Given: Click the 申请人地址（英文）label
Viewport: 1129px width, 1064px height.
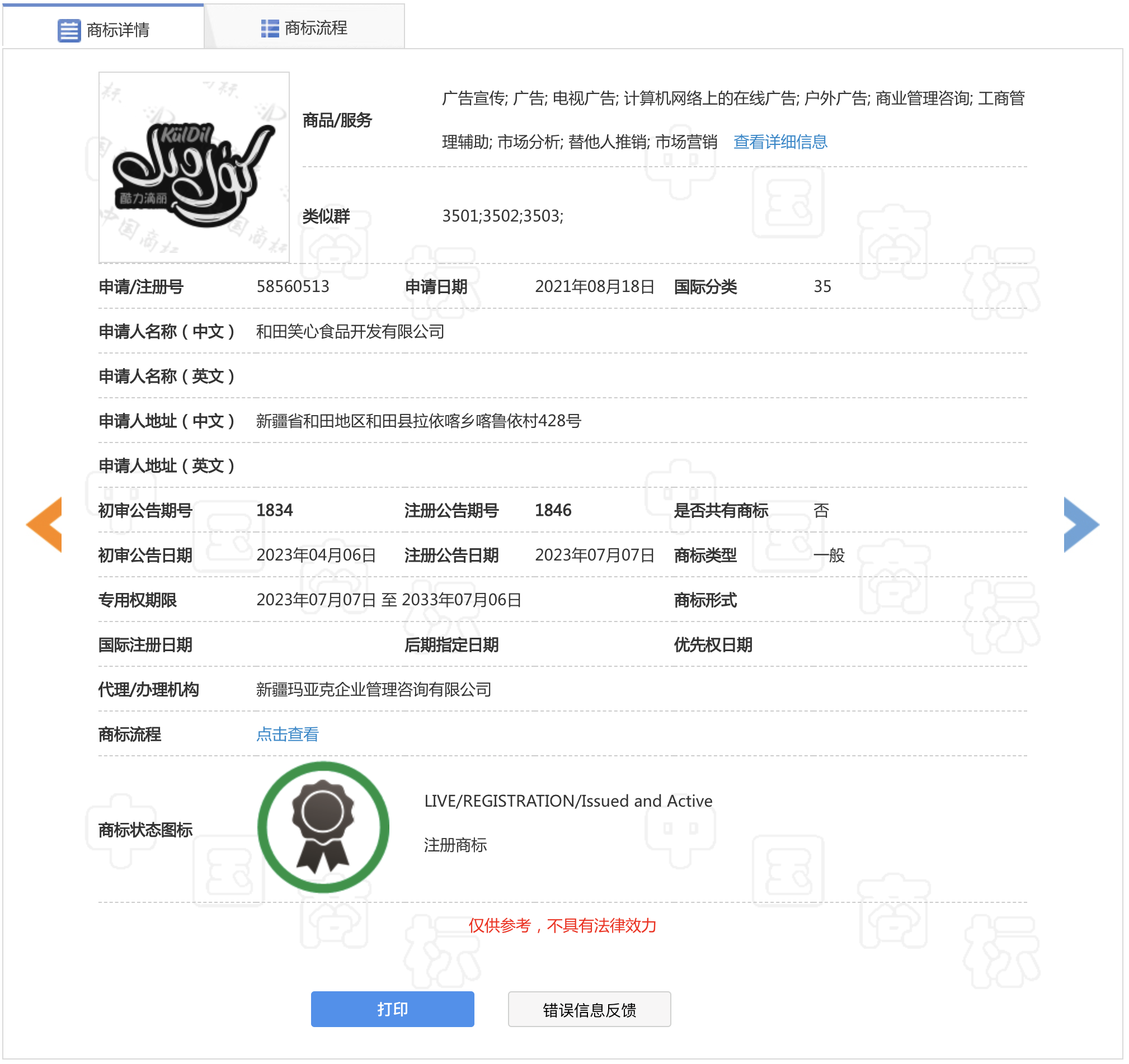Looking at the screenshot, I should coord(167,466).
